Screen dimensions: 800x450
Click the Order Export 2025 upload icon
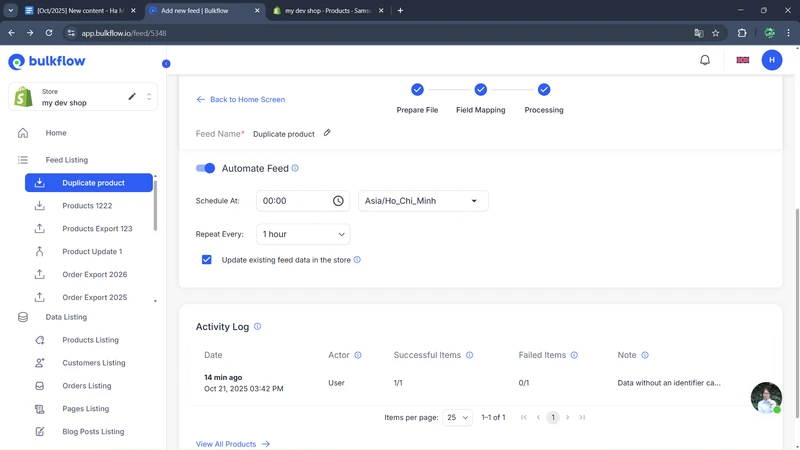click(39, 297)
